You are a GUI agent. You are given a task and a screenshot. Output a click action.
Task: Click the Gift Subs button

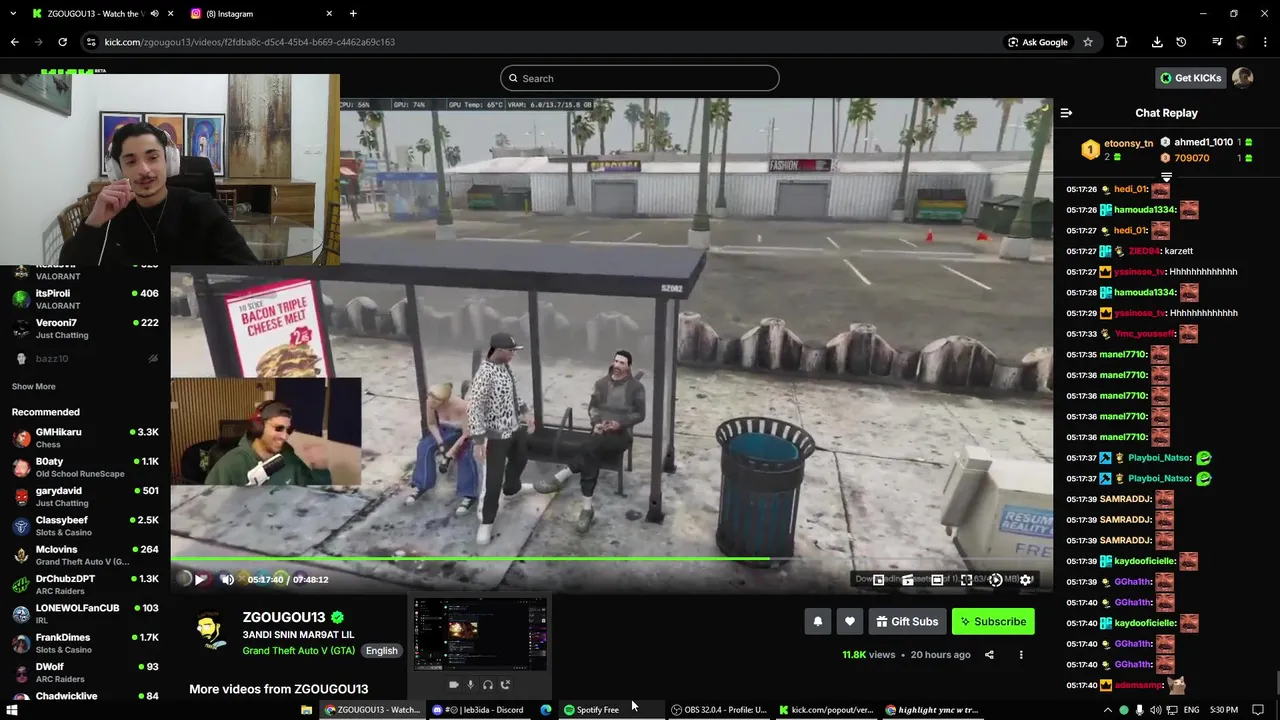pyautogui.click(x=907, y=621)
